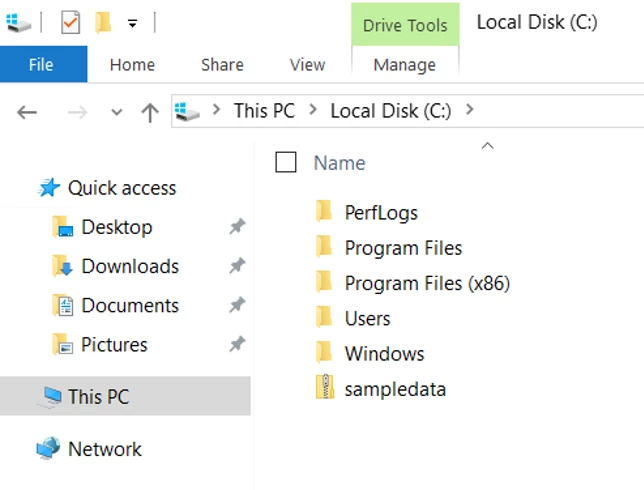Click the pin icon beside Downloads
The width and height of the screenshot is (644, 490).
pyautogui.click(x=237, y=265)
